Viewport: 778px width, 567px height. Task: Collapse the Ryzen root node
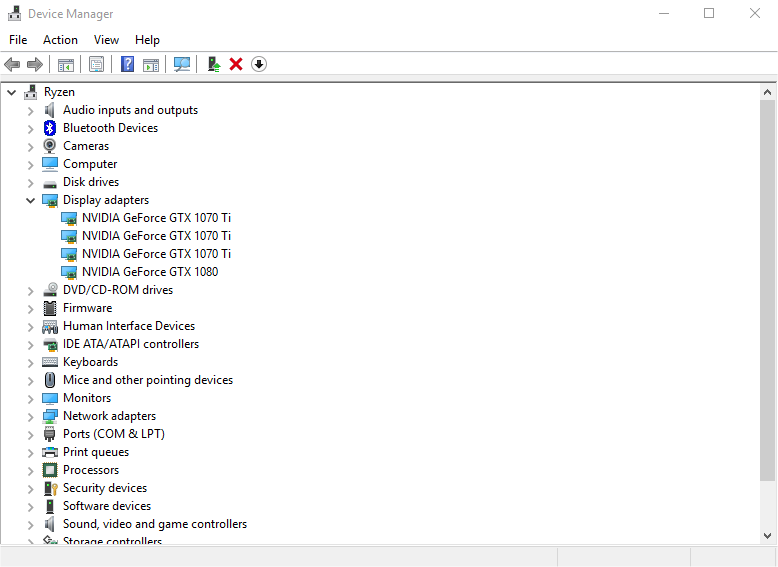pyautogui.click(x=12, y=92)
